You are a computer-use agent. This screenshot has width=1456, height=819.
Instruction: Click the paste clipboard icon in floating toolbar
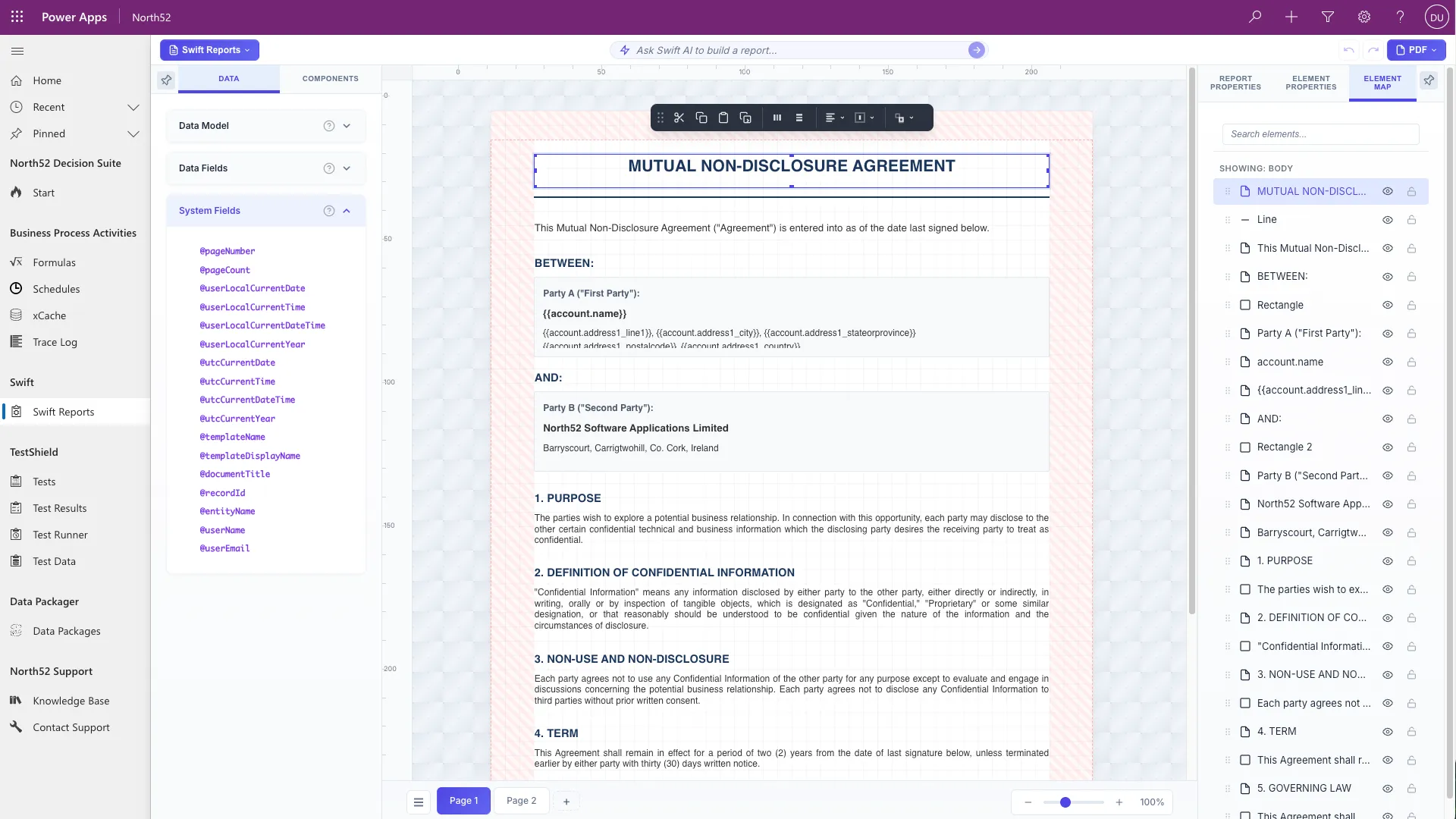[723, 118]
